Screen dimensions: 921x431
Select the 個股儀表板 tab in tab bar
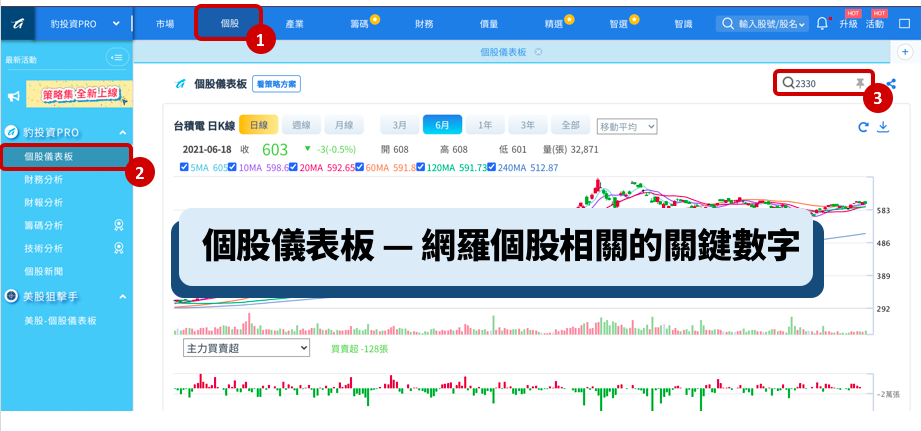coord(503,52)
